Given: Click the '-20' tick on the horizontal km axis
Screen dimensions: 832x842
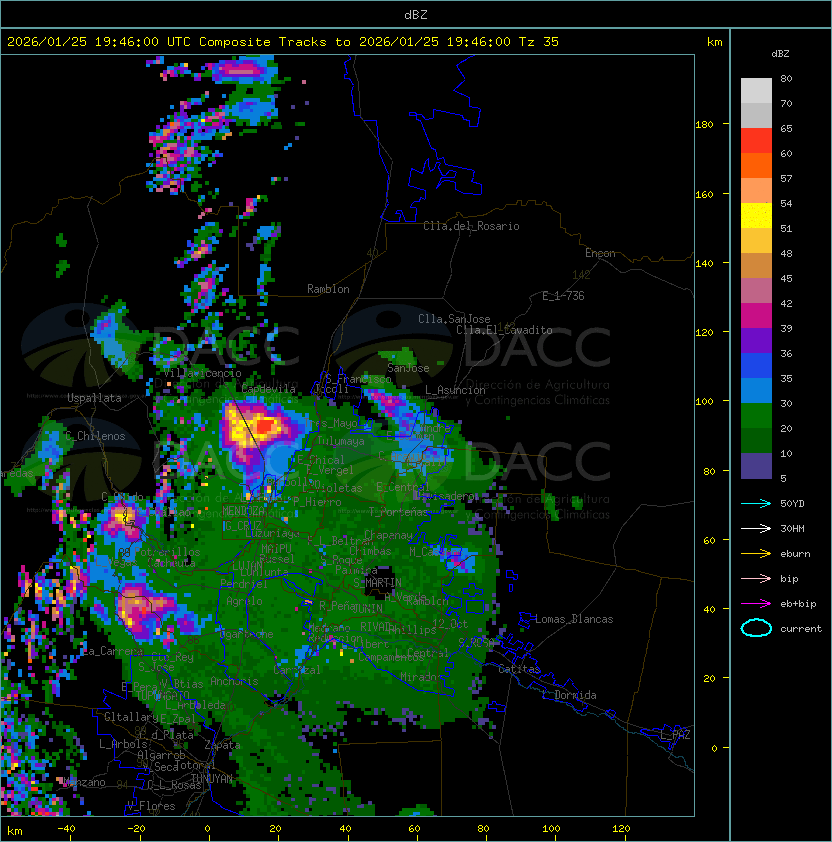Looking at the screenshot, I should tap(136, 829).
